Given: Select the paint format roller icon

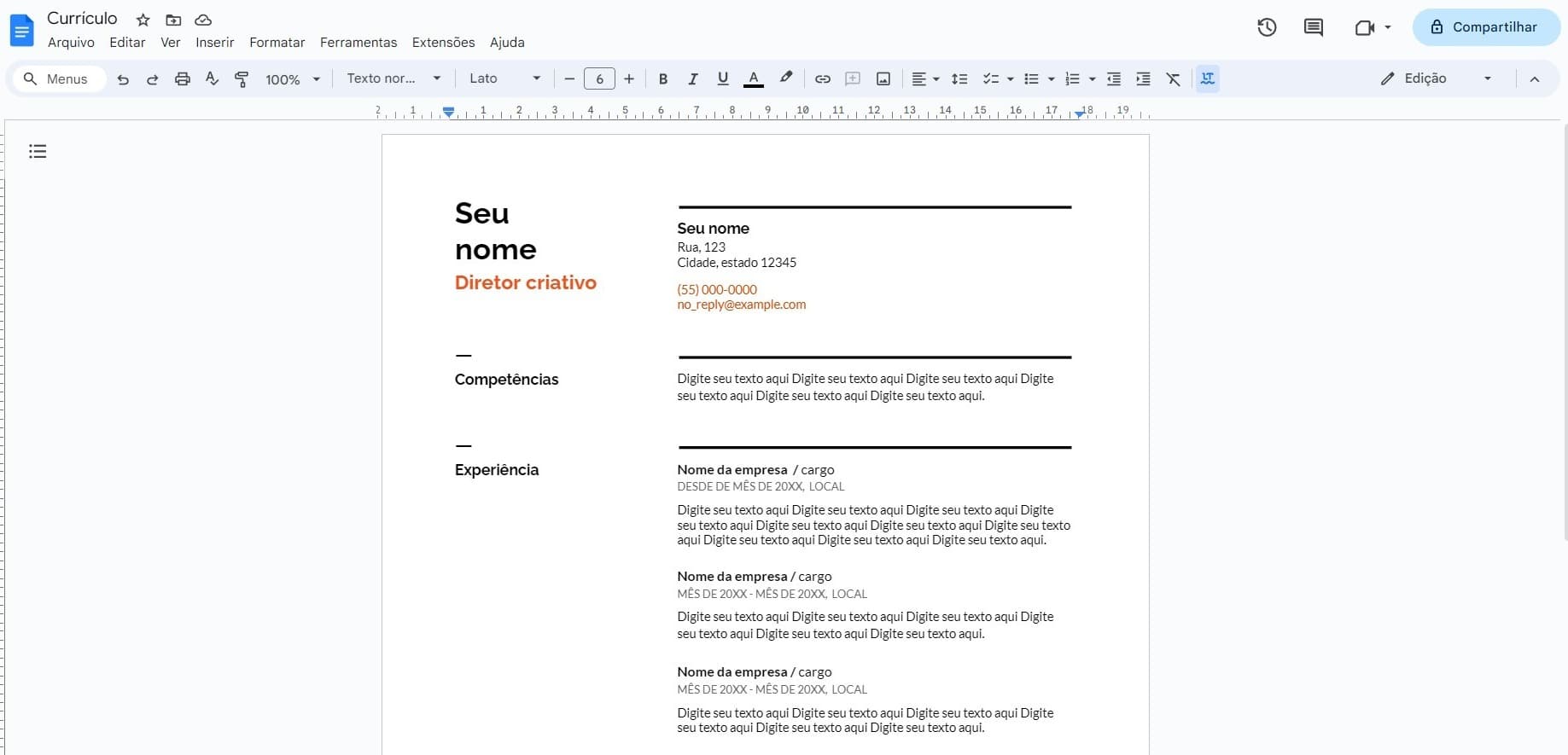Looking at the screenshot, I should click(x=242, y=79).
